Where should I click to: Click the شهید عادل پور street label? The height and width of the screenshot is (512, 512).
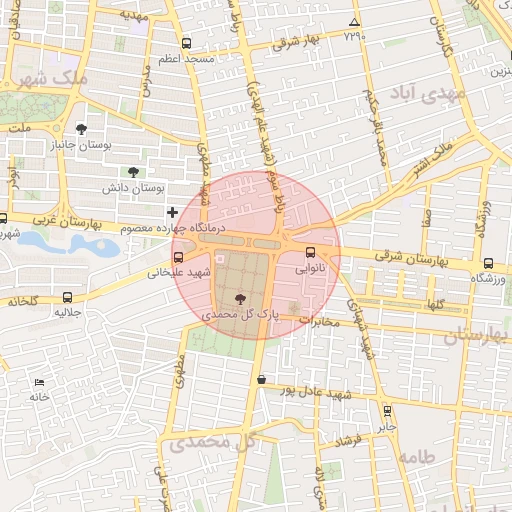(316, 393)
